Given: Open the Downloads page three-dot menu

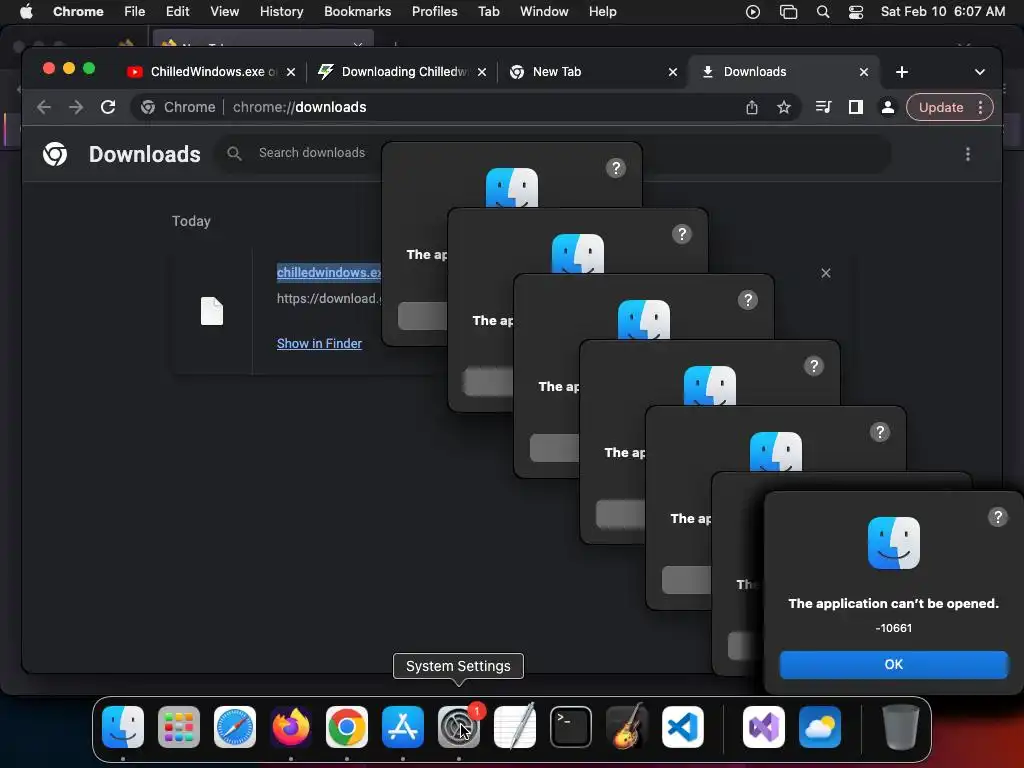Looking at the screenshot, I should (968, 154).
